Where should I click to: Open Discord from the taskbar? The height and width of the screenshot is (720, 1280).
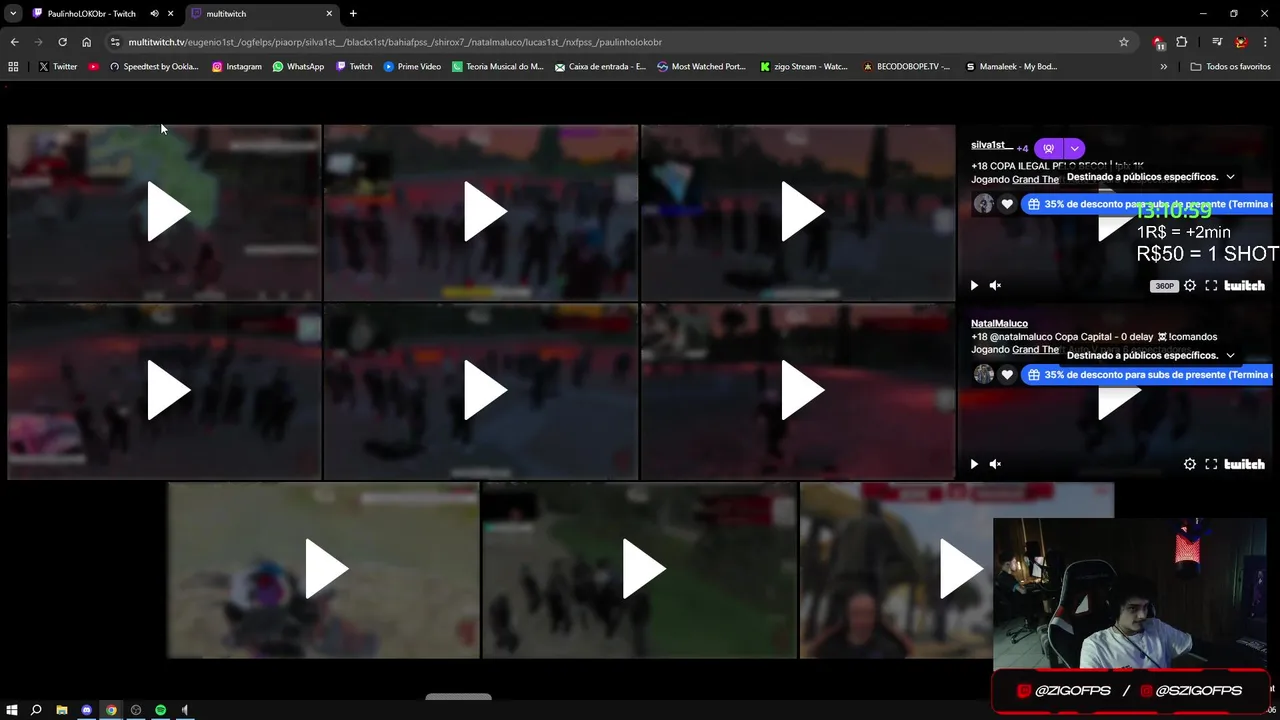click(x=87, y=710)
